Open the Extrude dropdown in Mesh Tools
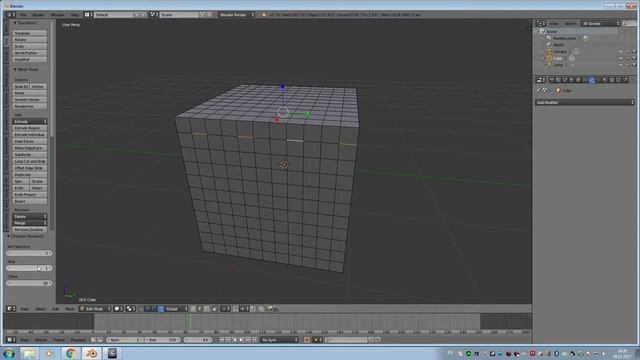Screen dimensions: 640x360 [x=29, y=122]
